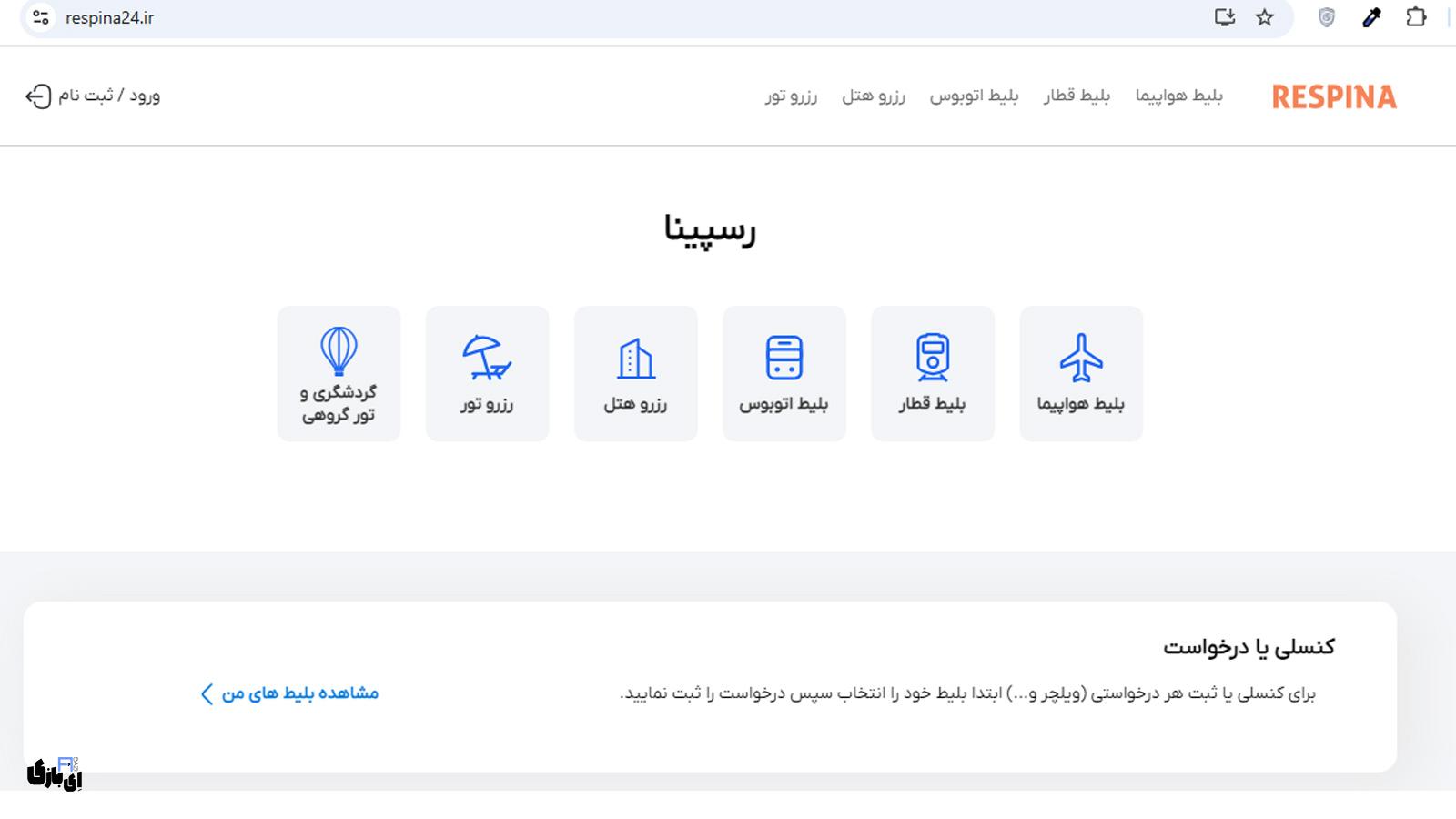Click the RESPINA logo
Image resolution: width=1456 pixels, height=819 pixels.
(1334, 96)
